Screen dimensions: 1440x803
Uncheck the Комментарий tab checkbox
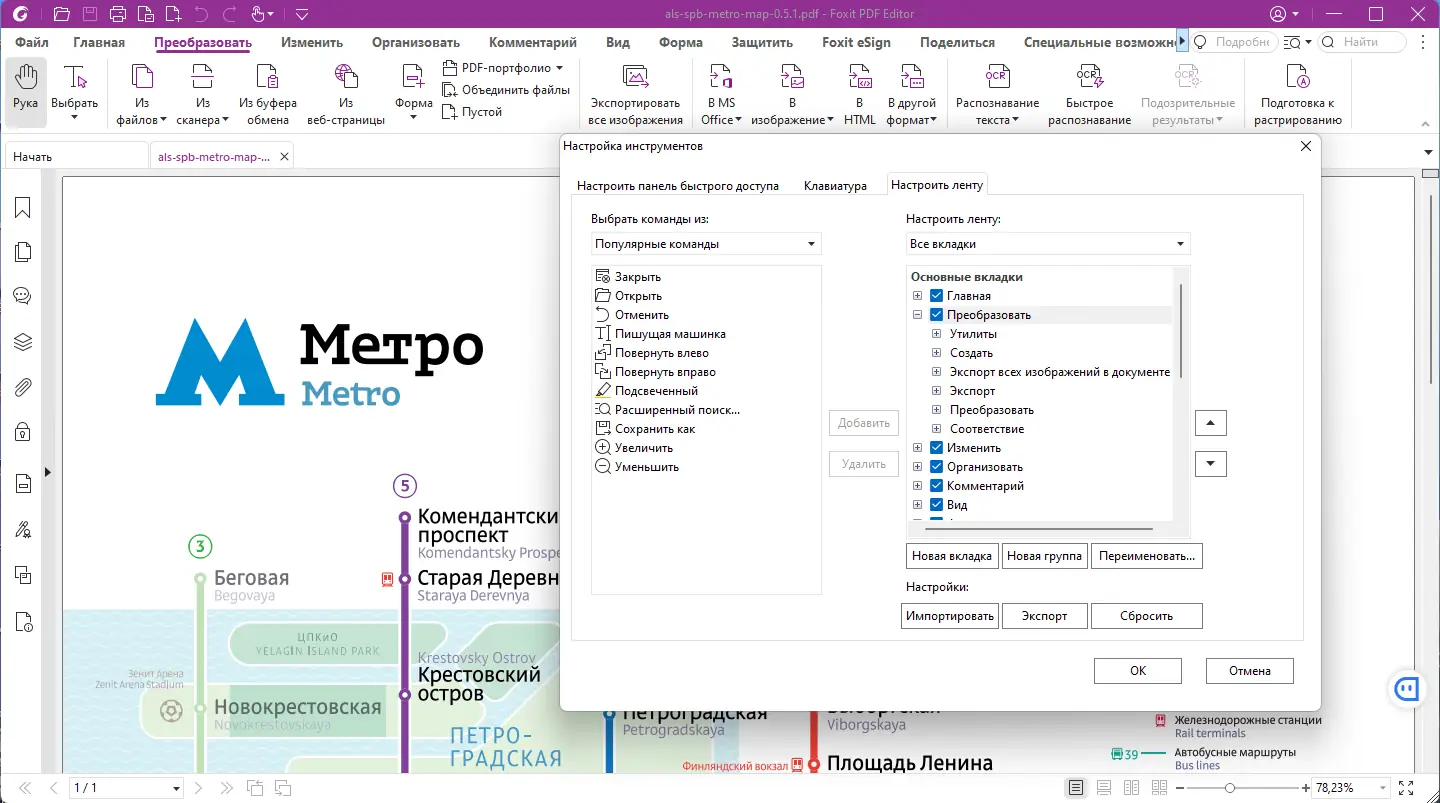(x=937, y=486)
